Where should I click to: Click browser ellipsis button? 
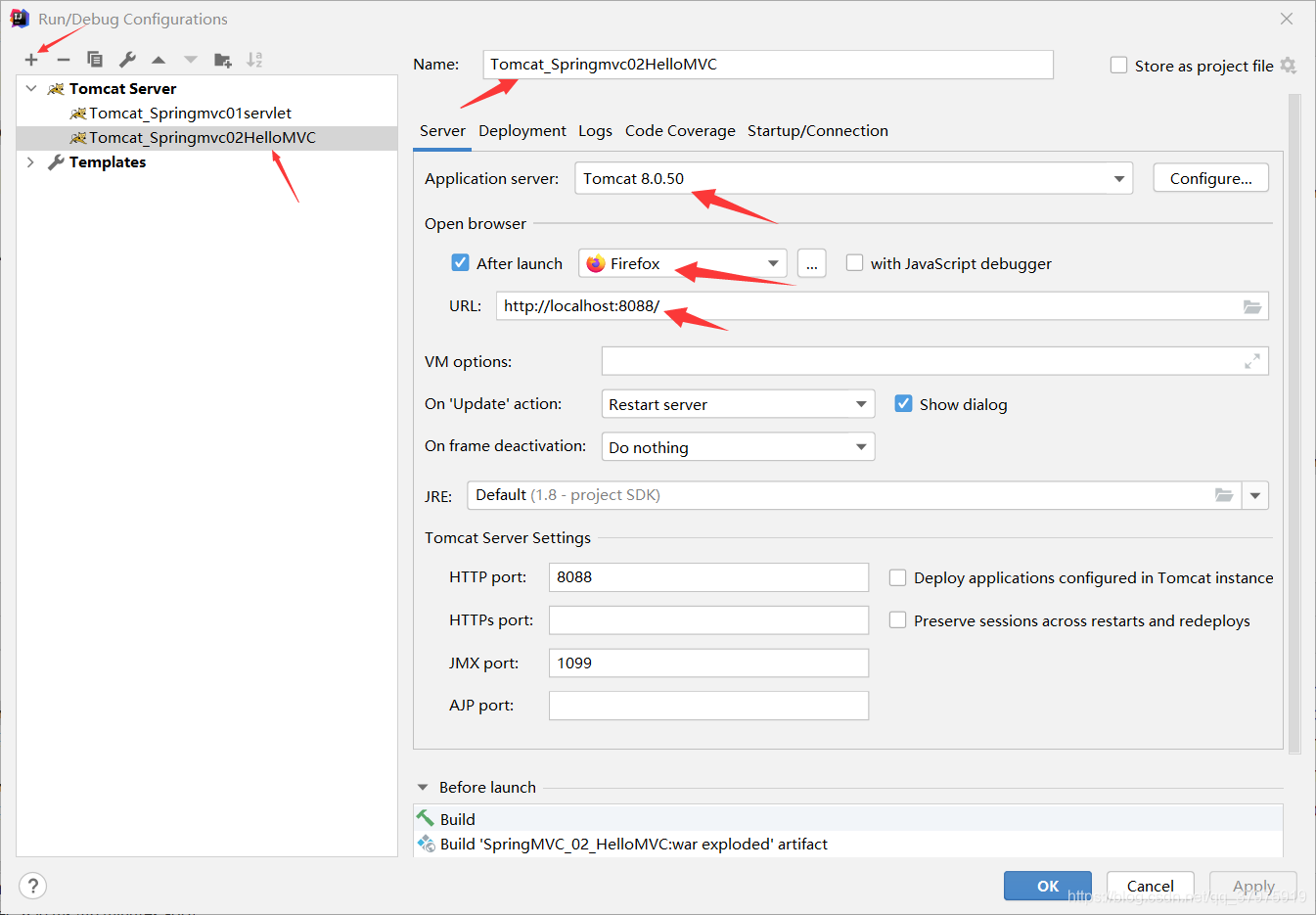tap(812, 263)
